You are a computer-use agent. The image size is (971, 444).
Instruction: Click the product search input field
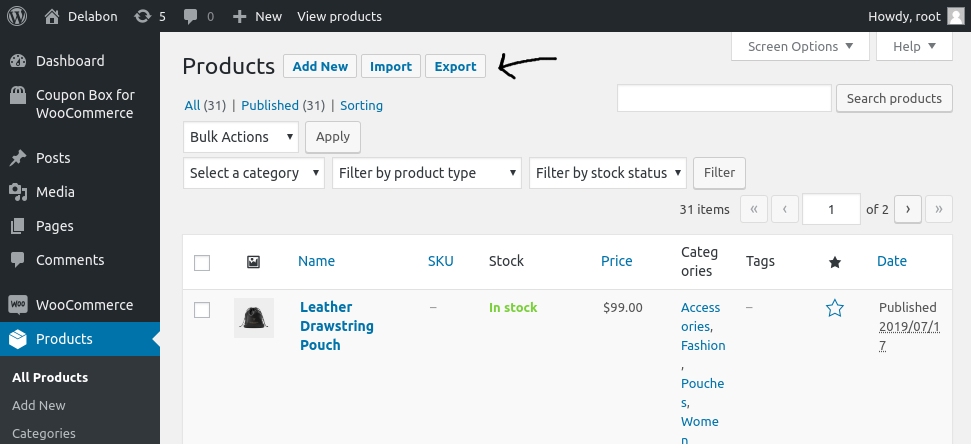725,98
